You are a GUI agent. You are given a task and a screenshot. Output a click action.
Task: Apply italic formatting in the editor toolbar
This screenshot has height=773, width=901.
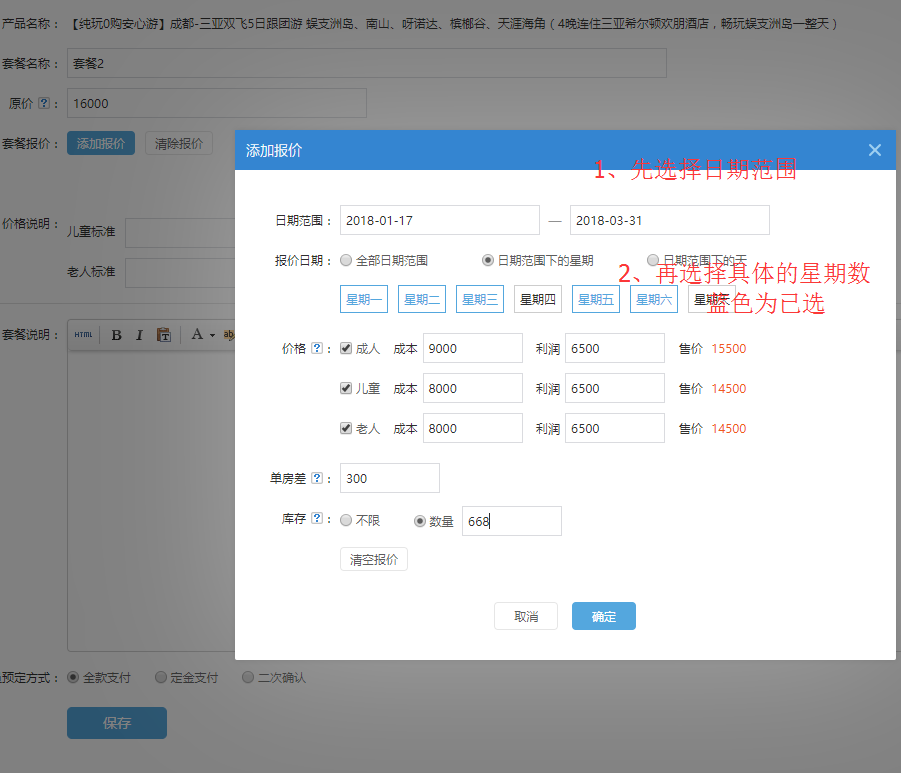tap(140, 334)
